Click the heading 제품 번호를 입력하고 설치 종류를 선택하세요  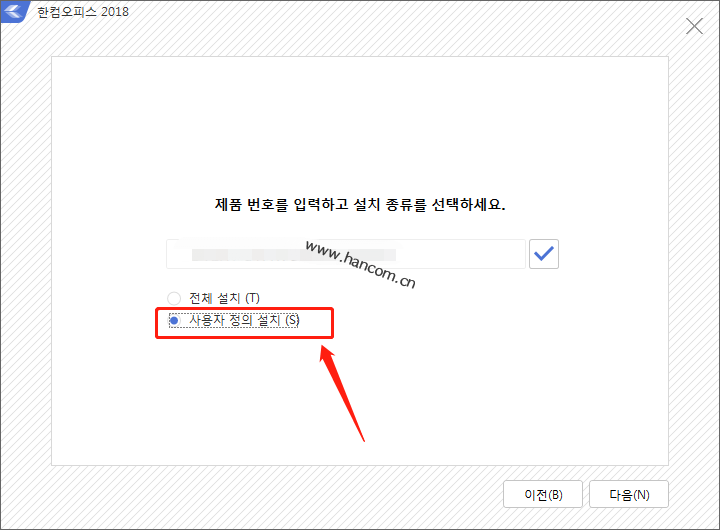tap(360, 204)
